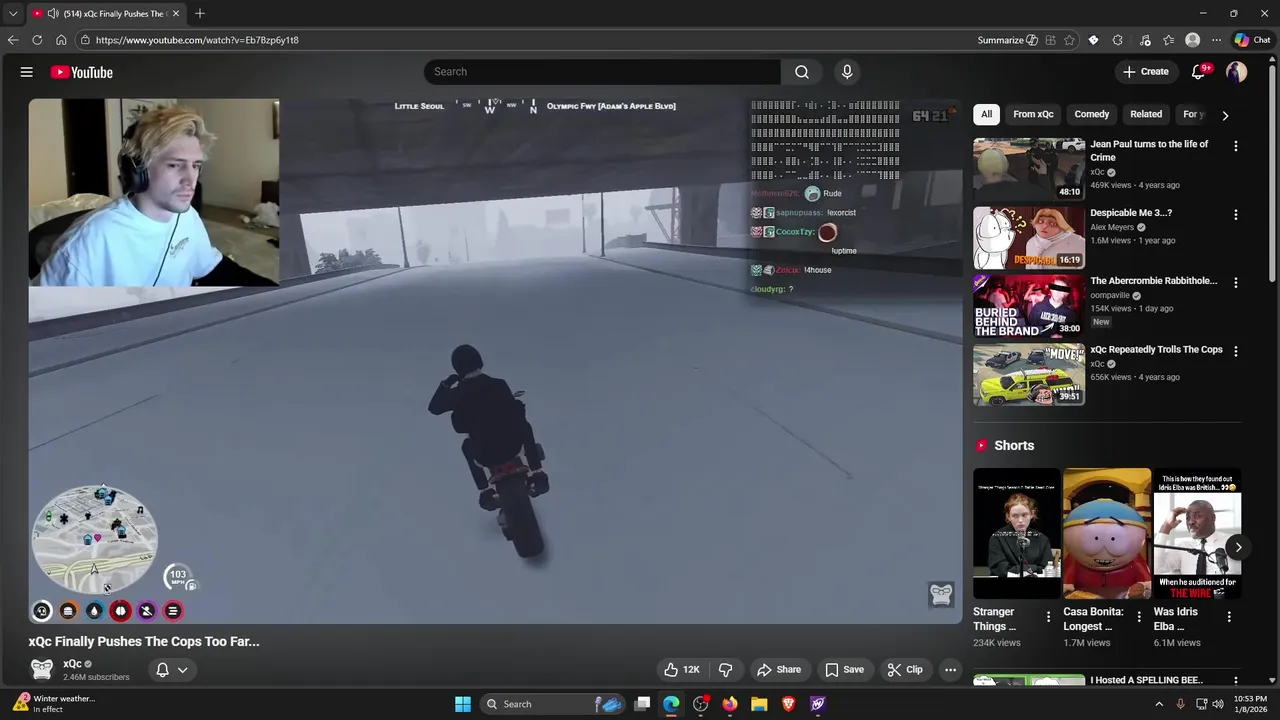Screen dimensions: 1280x720
Task: Open Jean Paul life of Crime thumbnail
Action: pos(1029,169)
